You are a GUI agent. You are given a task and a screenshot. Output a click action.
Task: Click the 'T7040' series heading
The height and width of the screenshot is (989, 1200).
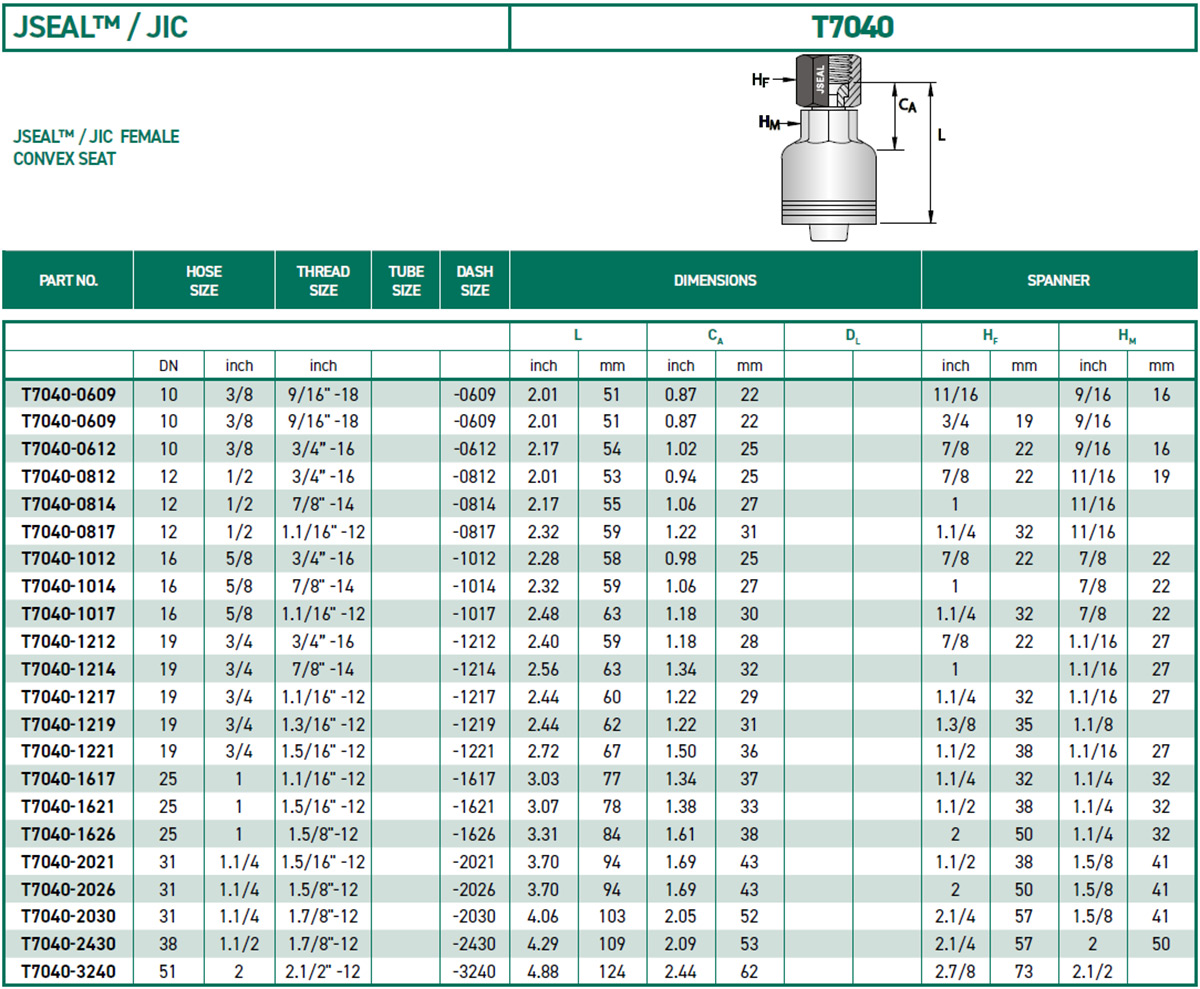852,27
